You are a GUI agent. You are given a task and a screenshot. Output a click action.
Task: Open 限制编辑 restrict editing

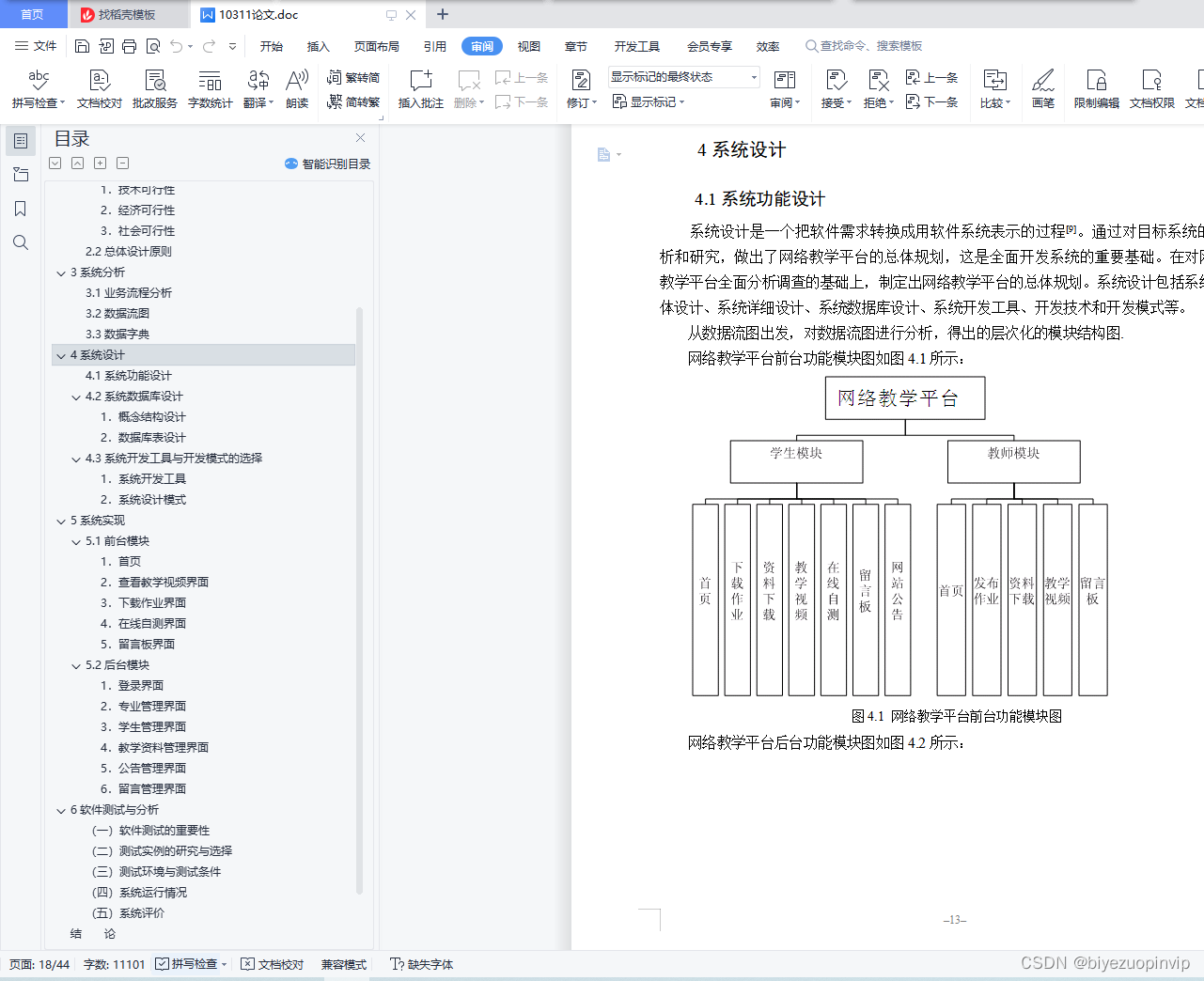coord(1097,89)
